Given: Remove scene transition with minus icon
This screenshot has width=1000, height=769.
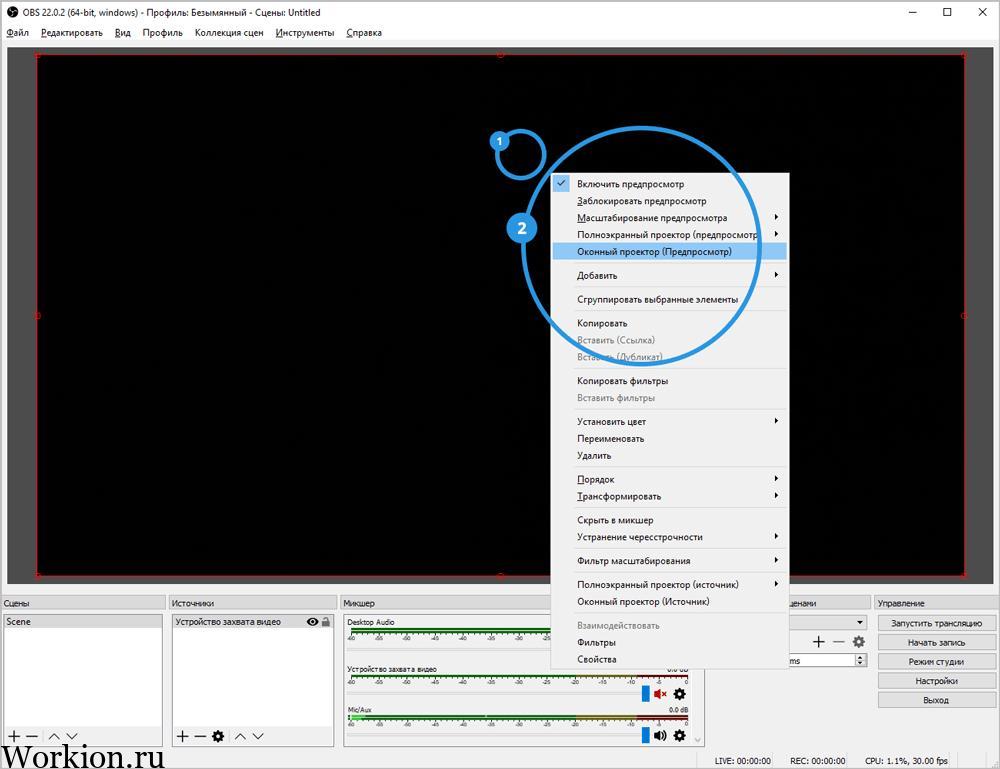Looking at the screenshot, I should [839, 642].
